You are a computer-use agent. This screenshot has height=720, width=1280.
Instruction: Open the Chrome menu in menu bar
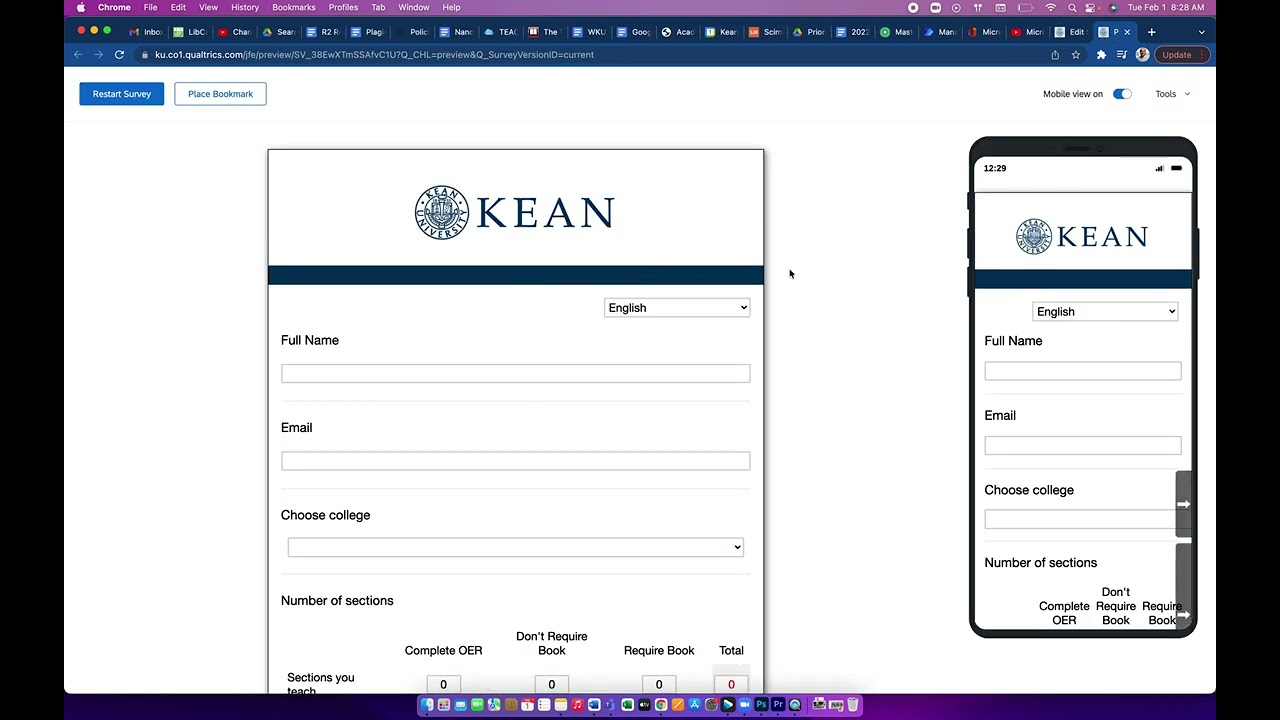pos(114,7)
